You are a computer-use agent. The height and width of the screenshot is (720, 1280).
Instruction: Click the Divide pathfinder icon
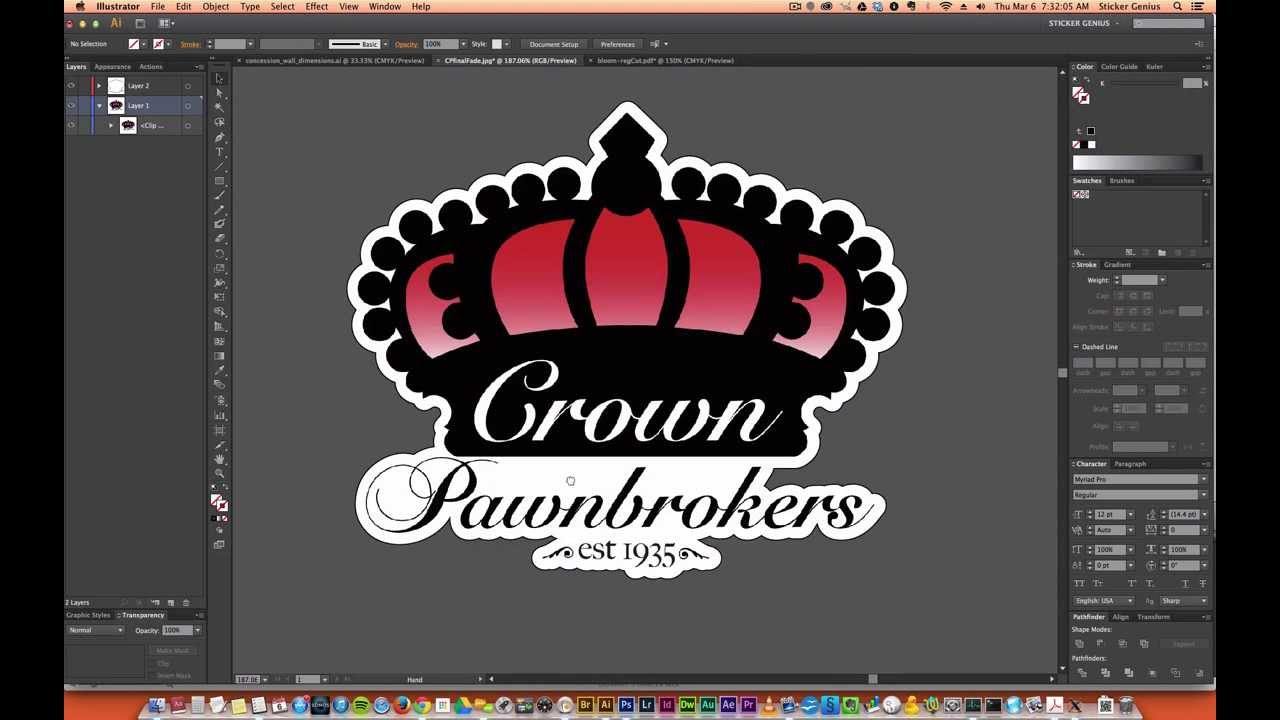[1081, 673]
